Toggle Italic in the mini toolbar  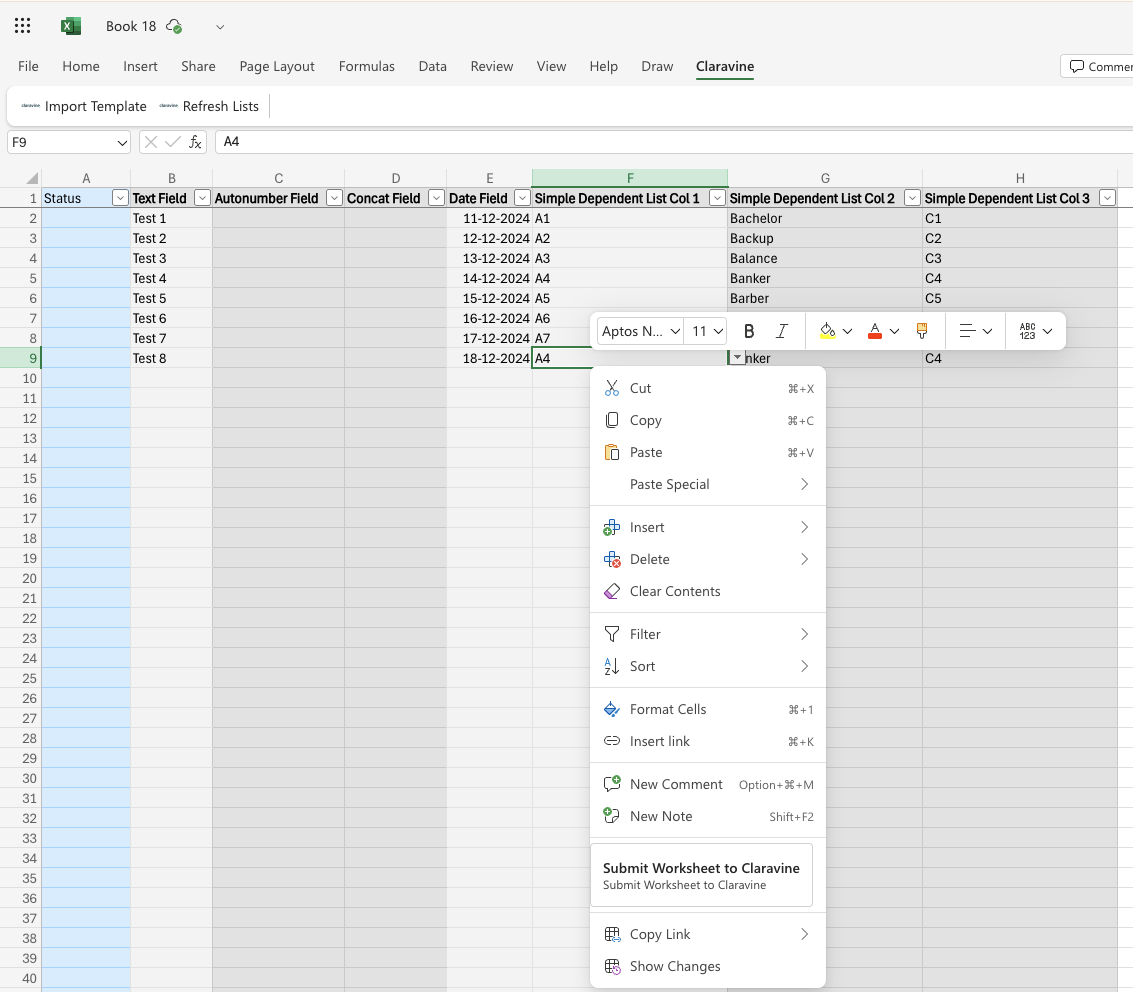coord(781,331)
